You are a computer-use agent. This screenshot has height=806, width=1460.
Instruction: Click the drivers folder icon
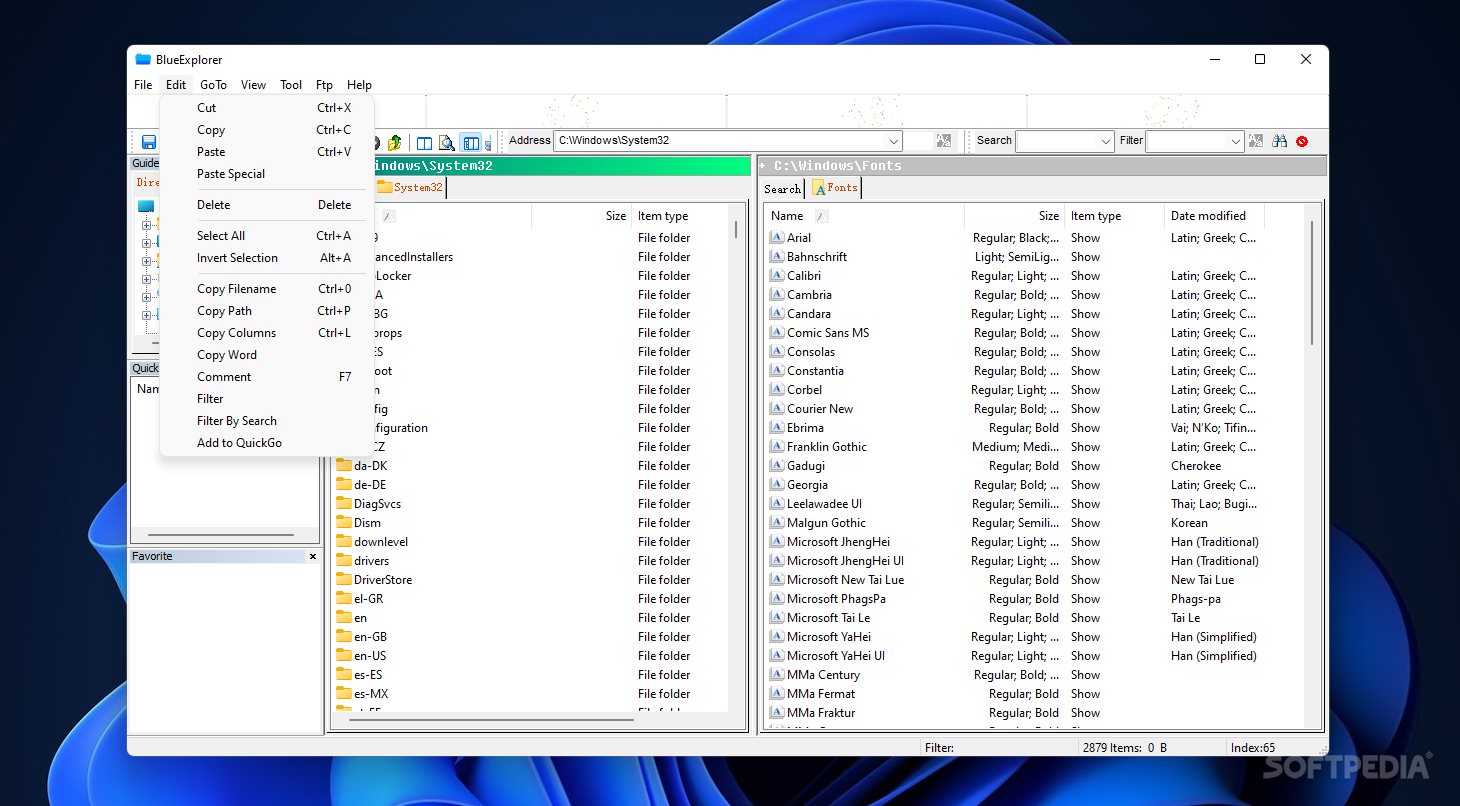(343, 561)
